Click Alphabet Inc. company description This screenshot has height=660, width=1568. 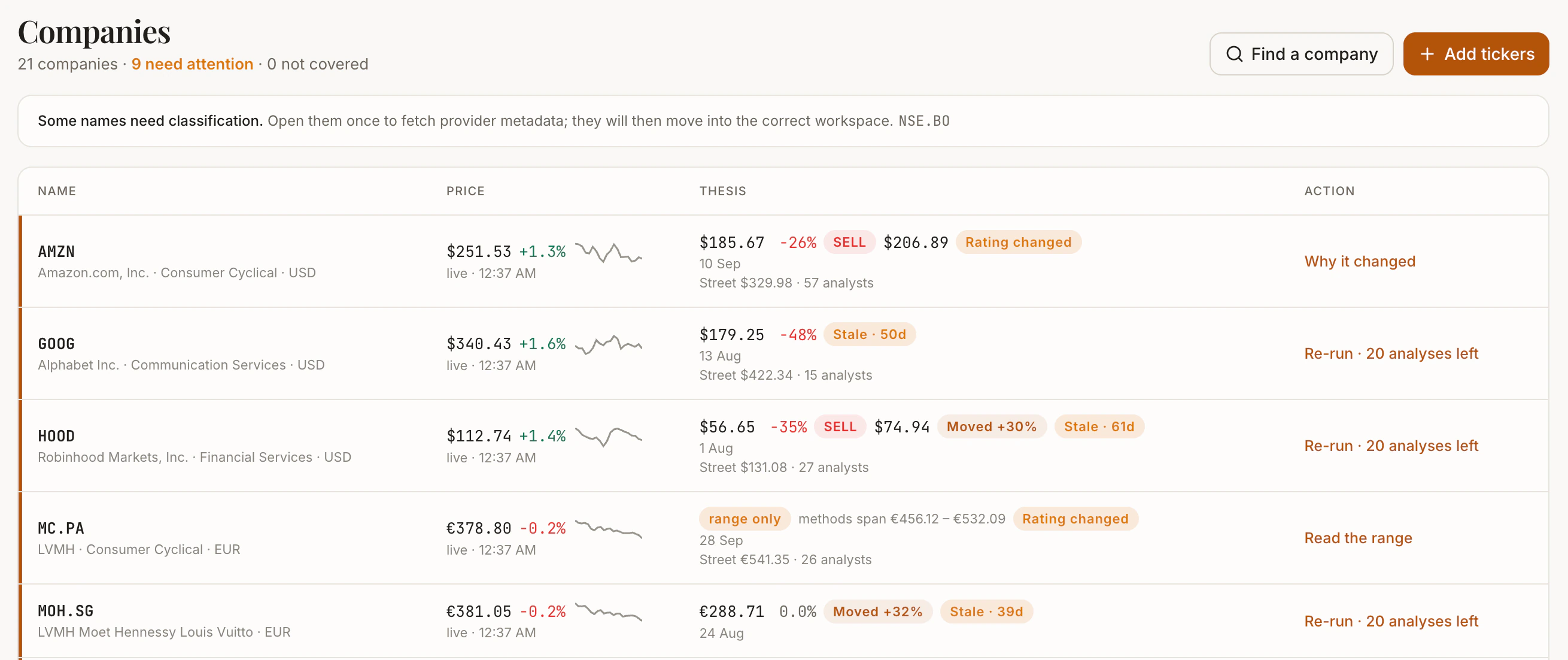pos(181,365)
